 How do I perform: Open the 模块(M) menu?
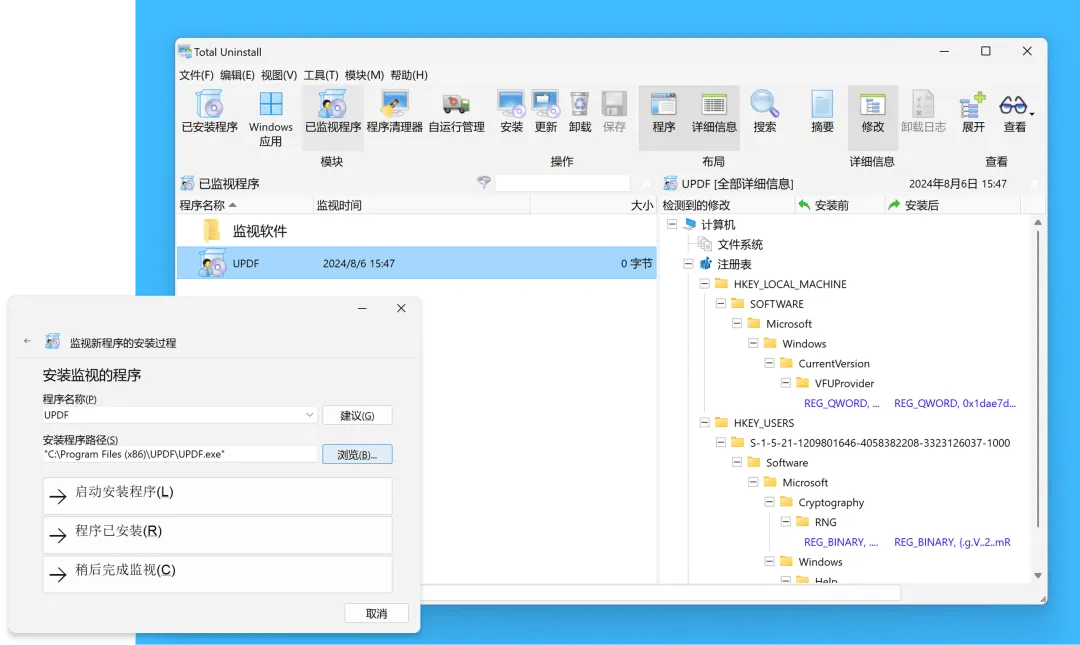364,75
